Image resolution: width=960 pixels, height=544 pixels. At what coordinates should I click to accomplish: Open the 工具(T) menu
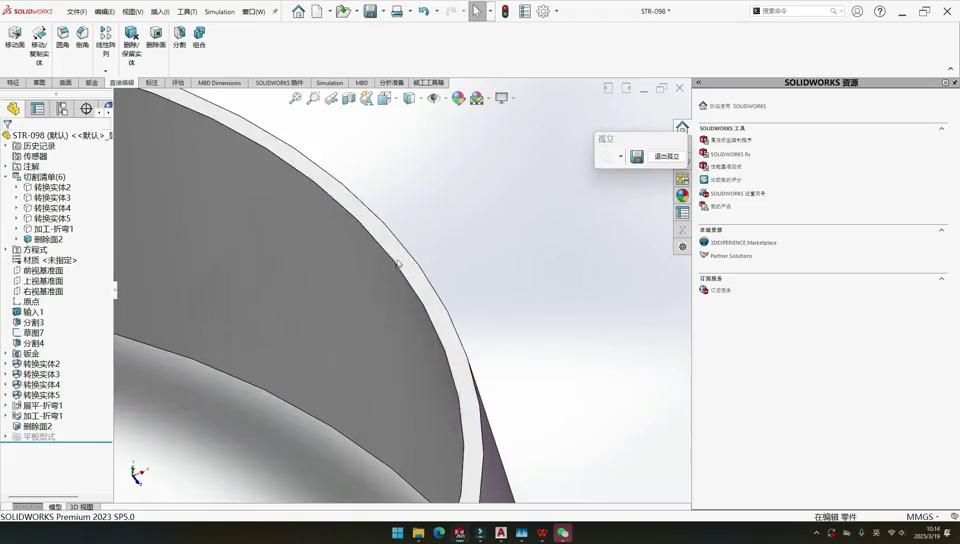click(x=187, y=12)
